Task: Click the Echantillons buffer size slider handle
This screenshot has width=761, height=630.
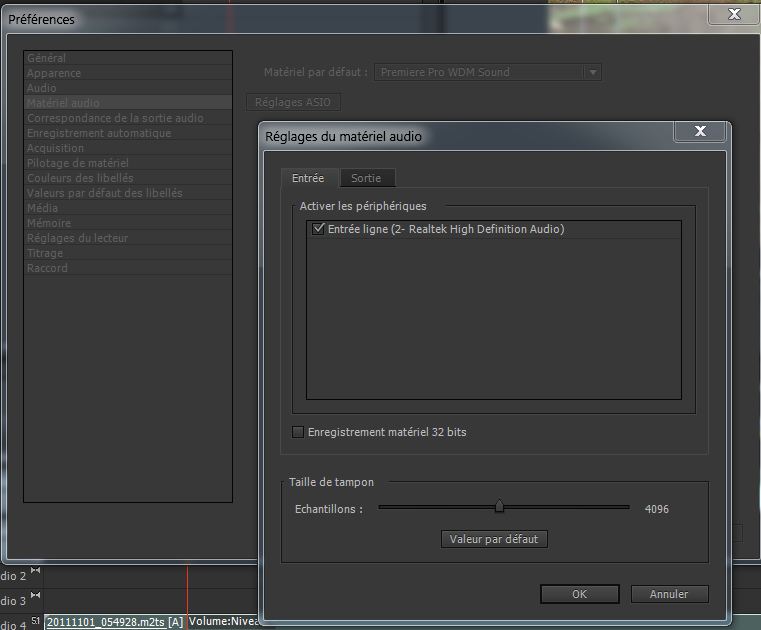Action: [x=499, y=505]
